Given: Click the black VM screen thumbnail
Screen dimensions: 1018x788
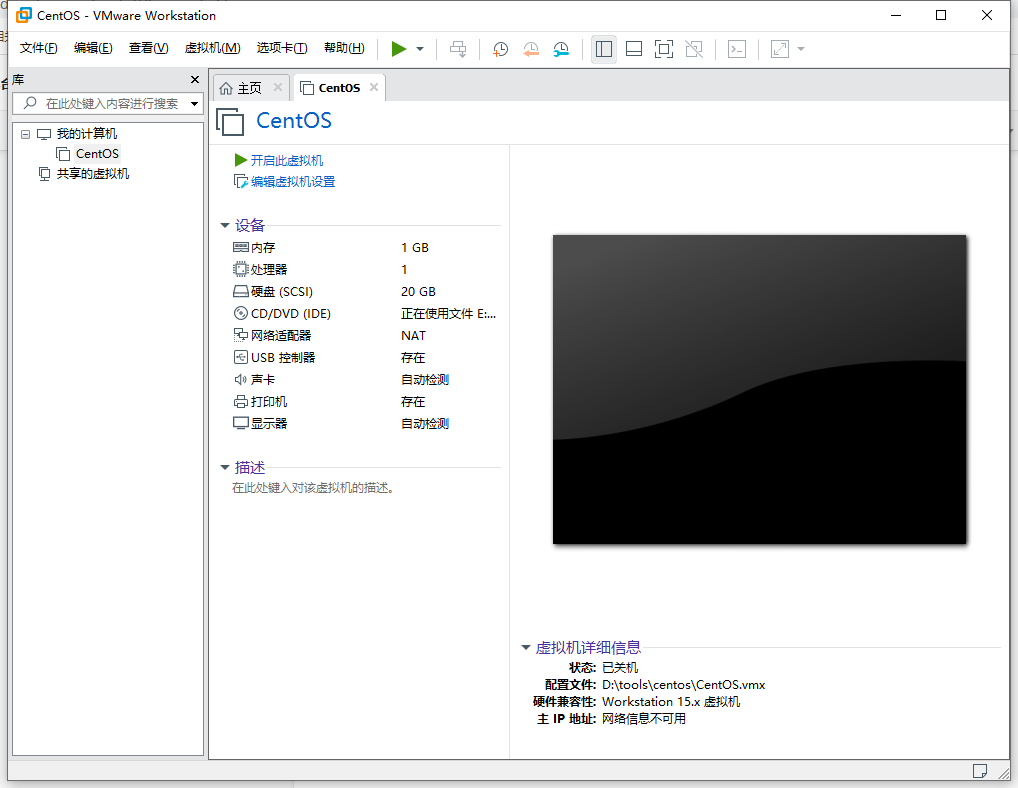Looking at the screenshot, I should point(759,389).
